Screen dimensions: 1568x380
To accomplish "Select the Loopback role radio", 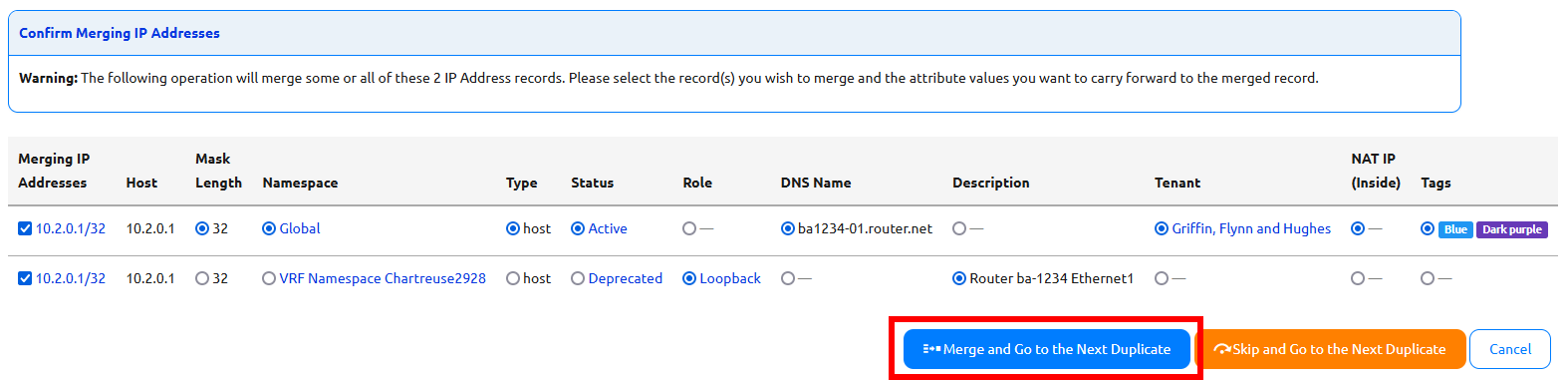I will click(x=689, y=278).
